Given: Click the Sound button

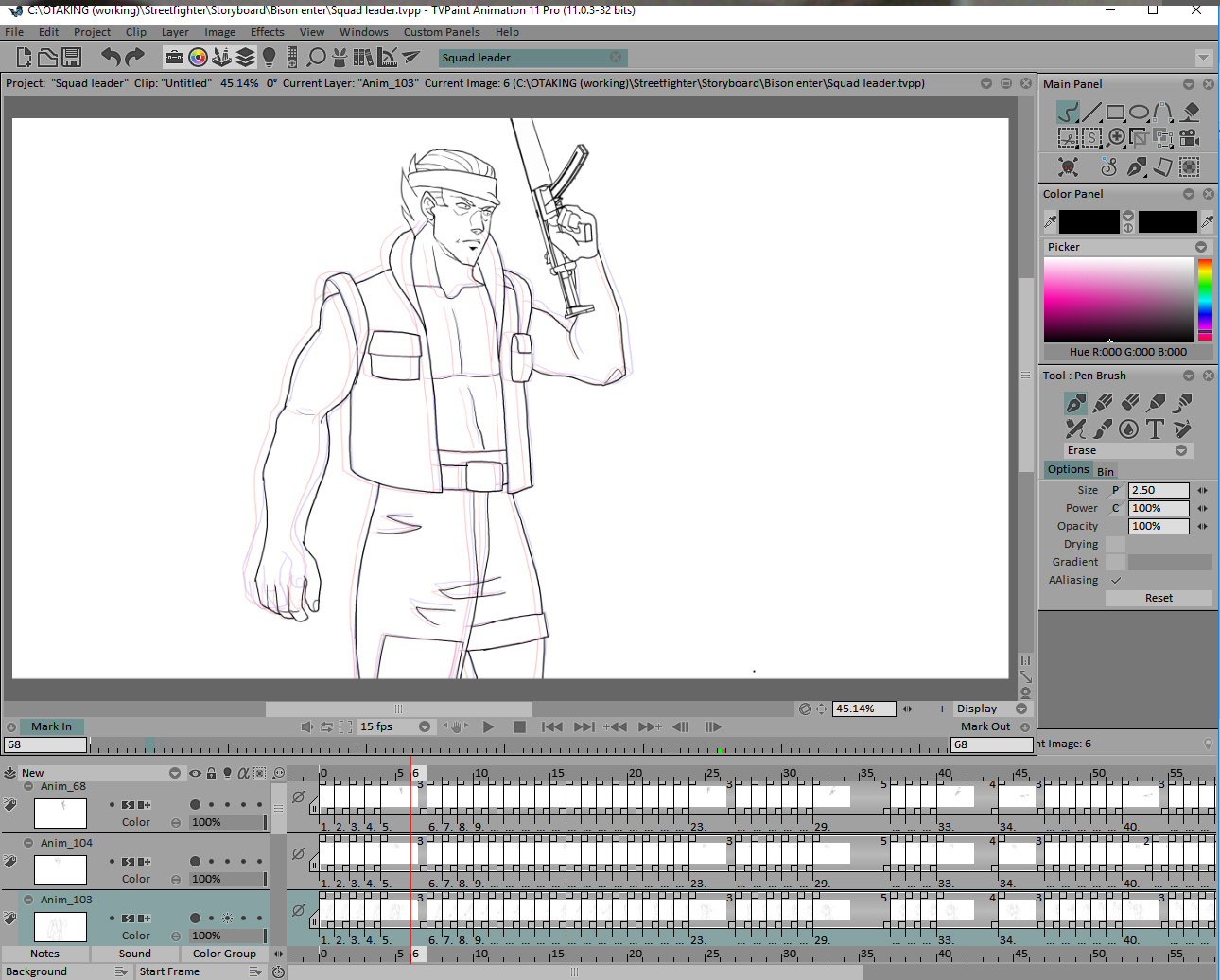Looking at the screenshot, I should click(x=134, y=954).
